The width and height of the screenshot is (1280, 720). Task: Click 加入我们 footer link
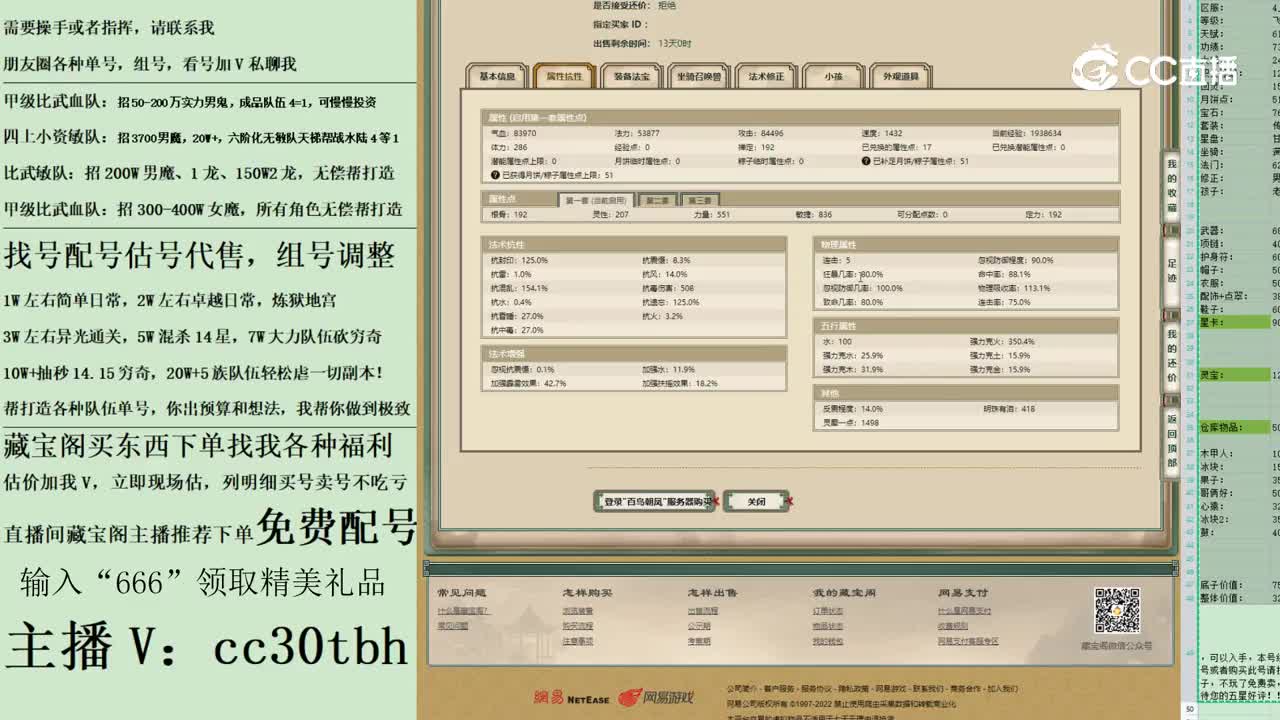pos(1002,689)
